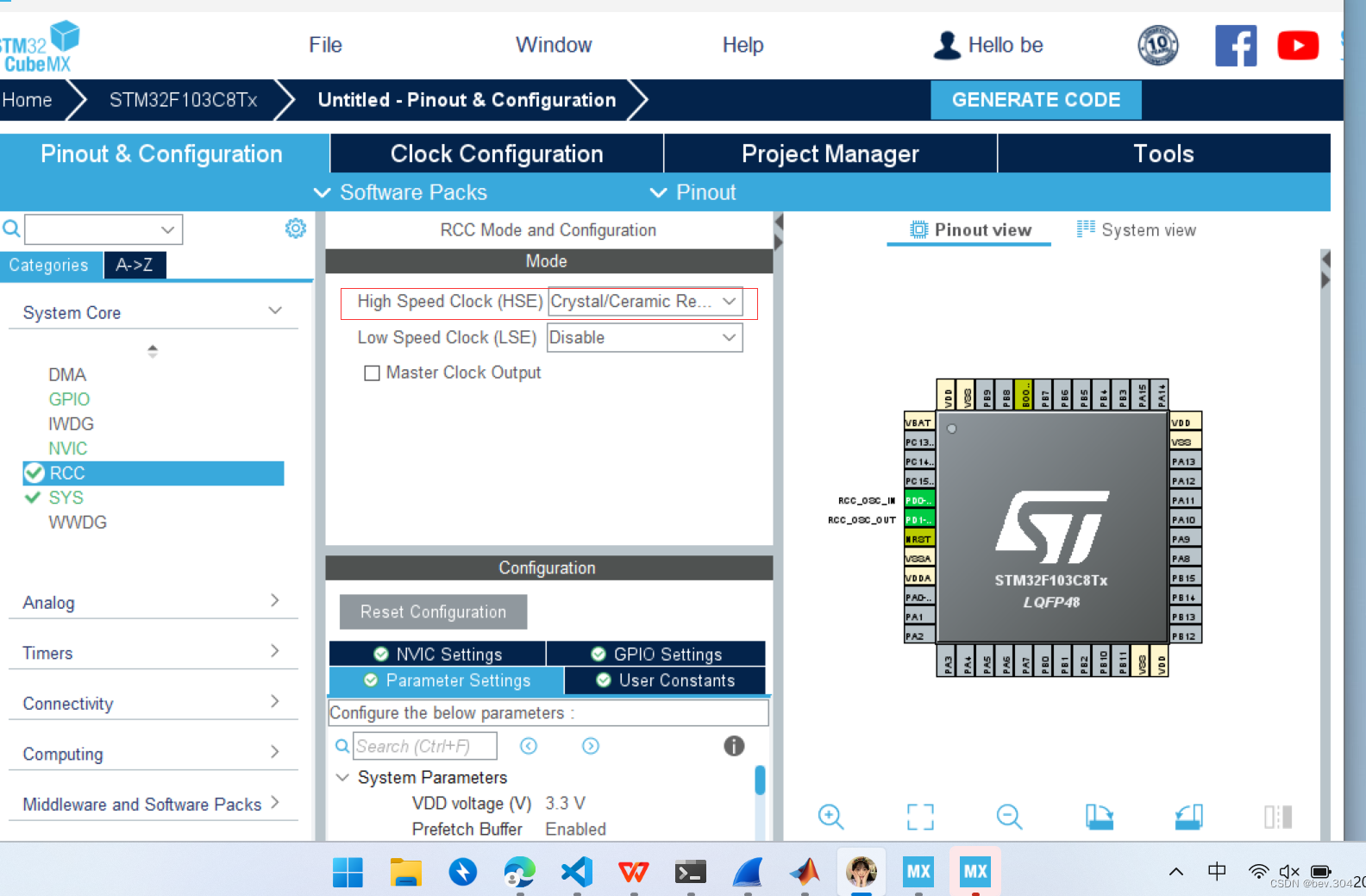Image resolution: width=1366 pixels, height=896 pixels.
Task: Click the PD0 RCC_OSC_IN pin on the chip
Action: pos(919,500)
